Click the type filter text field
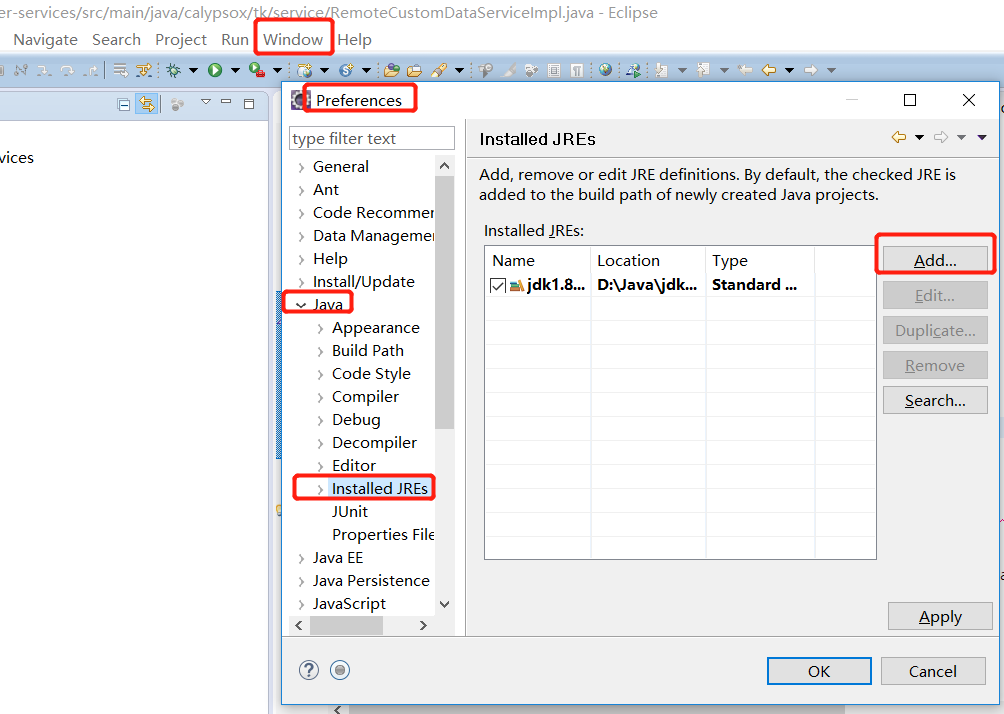The image size is (1004, 714). [371, 138]
